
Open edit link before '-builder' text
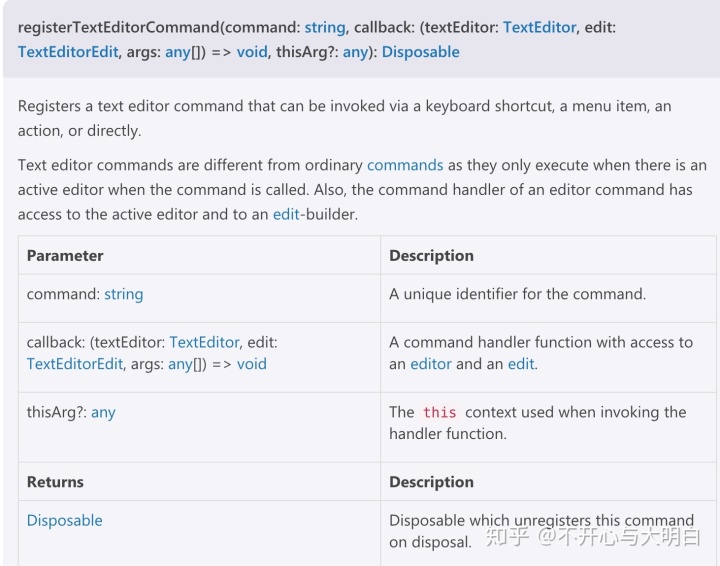pyautogui.click(x=286, y=214)
